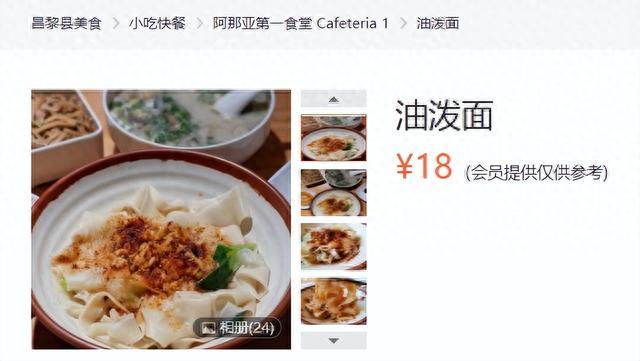
Task: Click the chevron before the 油泼面 breadcrumb
Action: pos(403,23)
